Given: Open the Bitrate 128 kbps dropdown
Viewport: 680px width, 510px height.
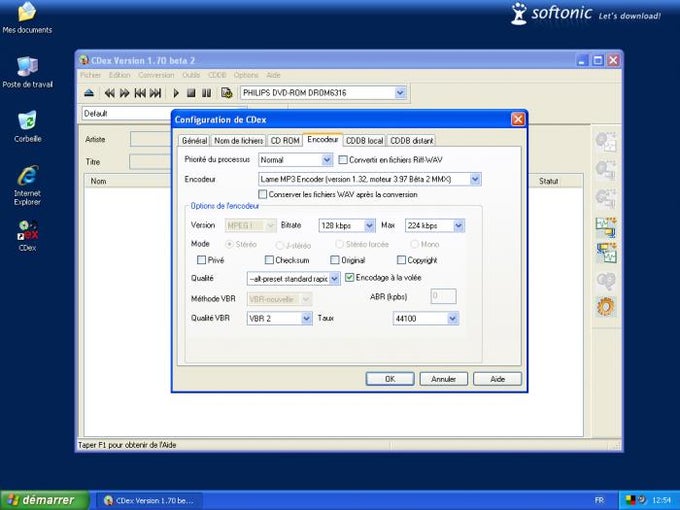Looking at the screenshot, I should (x=369, y=226).
